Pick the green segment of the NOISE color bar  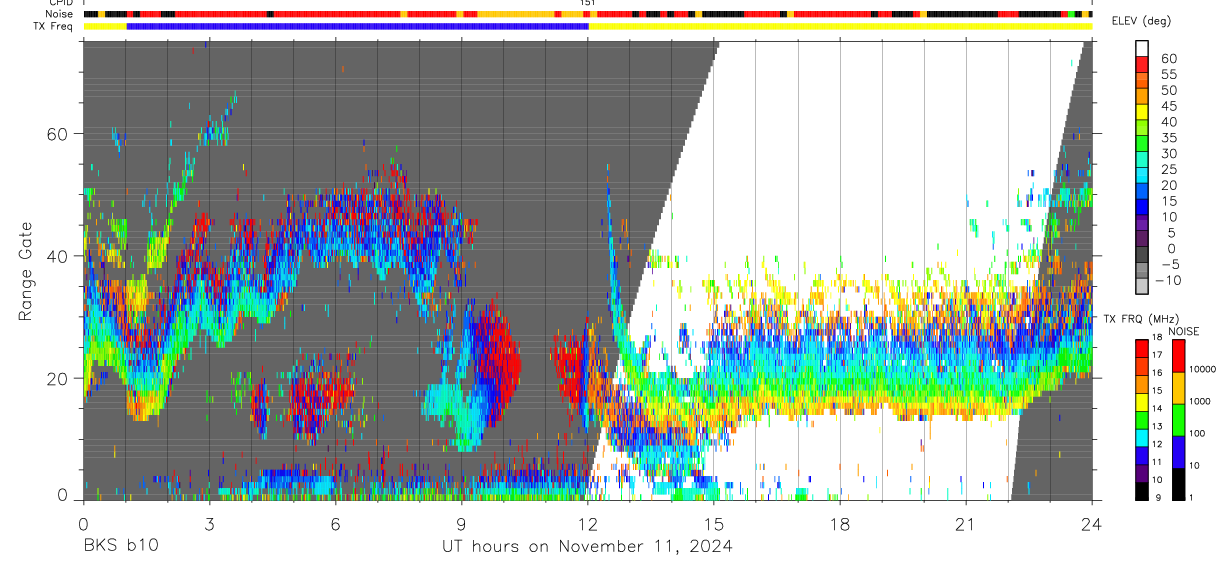[x=1178, y=420]
